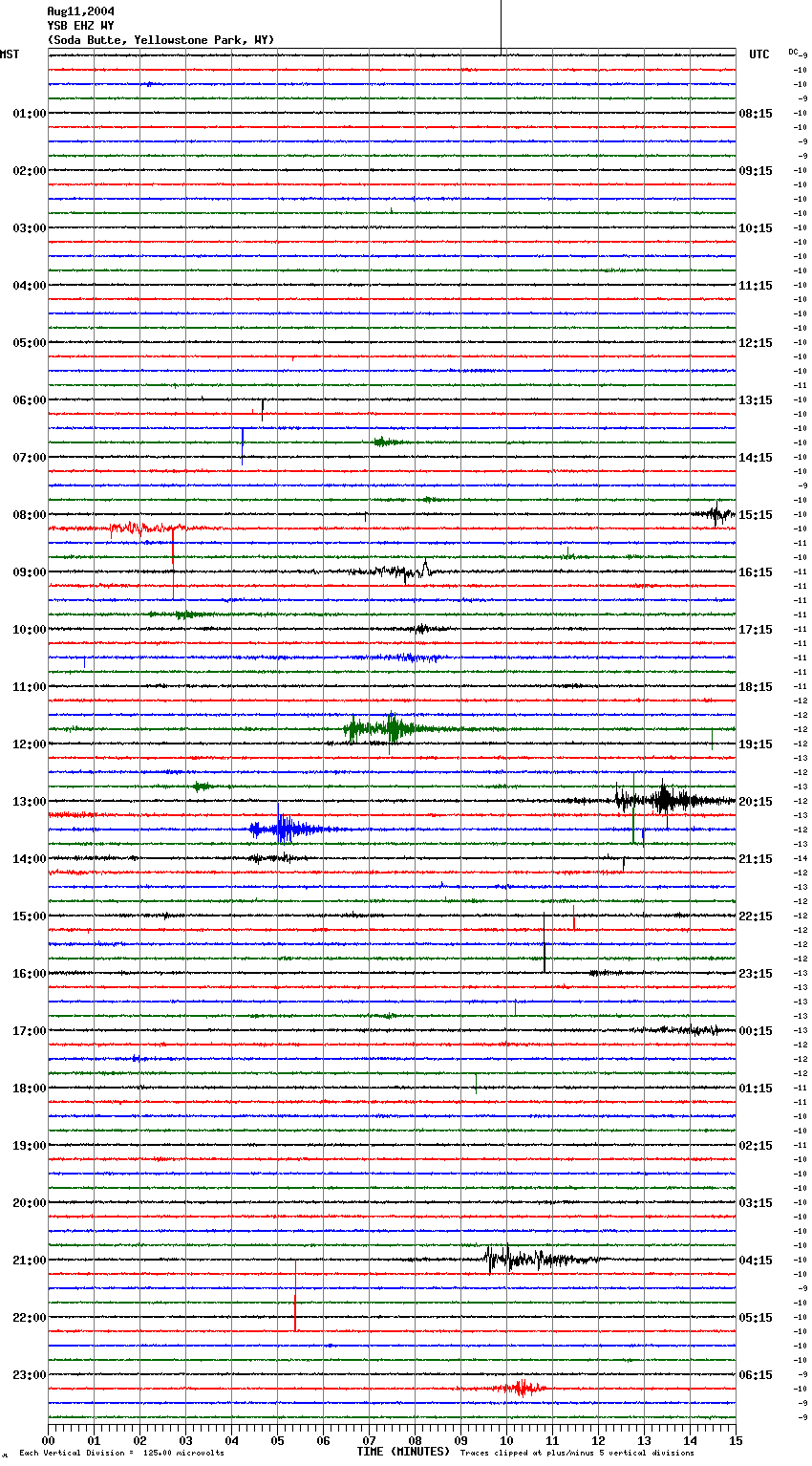The height and width of the screenshot is (1466, 812).
Task: Select the "15:00" MST time label
Action: [30, 916]
